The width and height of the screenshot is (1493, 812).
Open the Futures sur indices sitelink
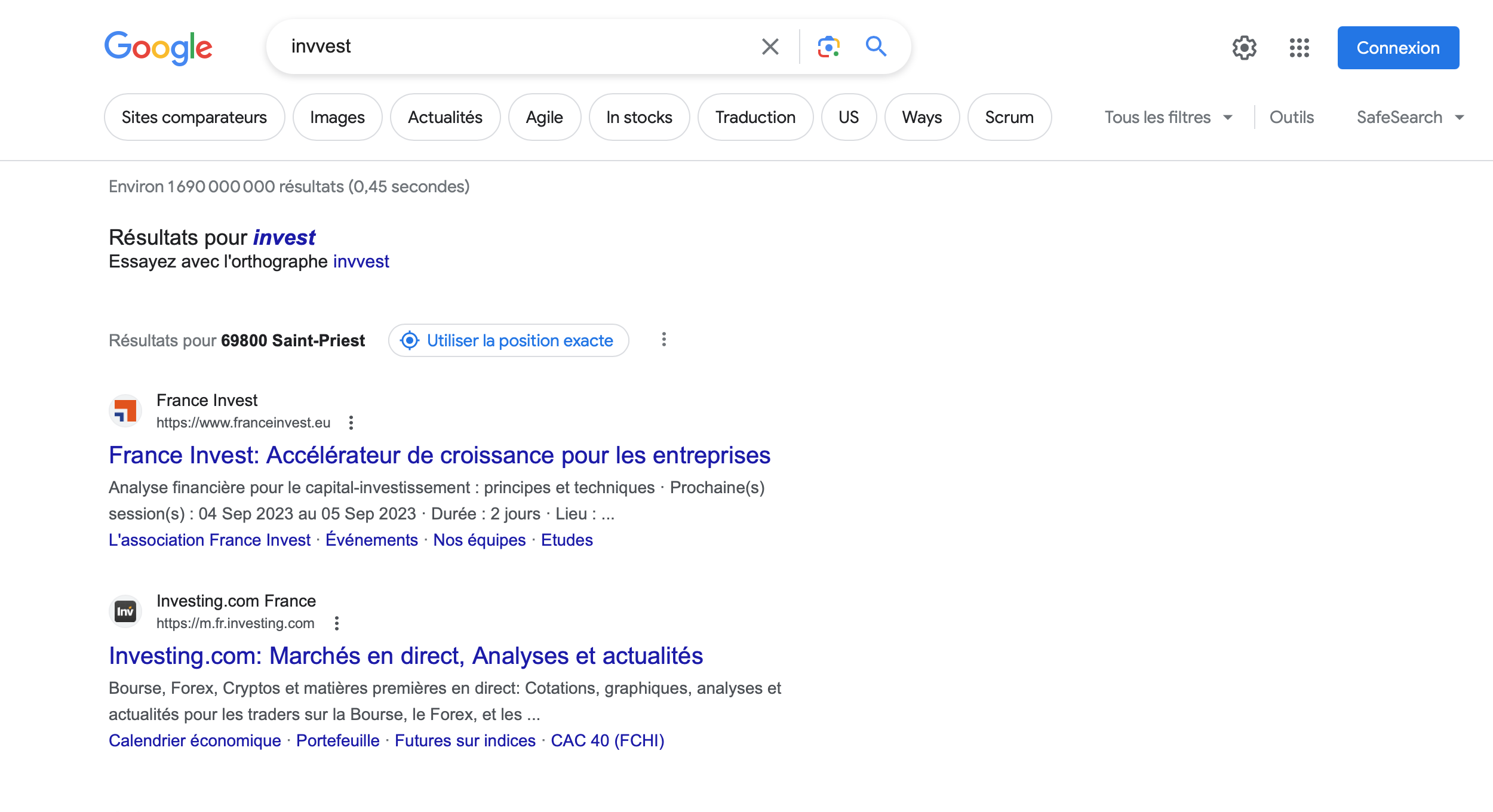(465, 740)
